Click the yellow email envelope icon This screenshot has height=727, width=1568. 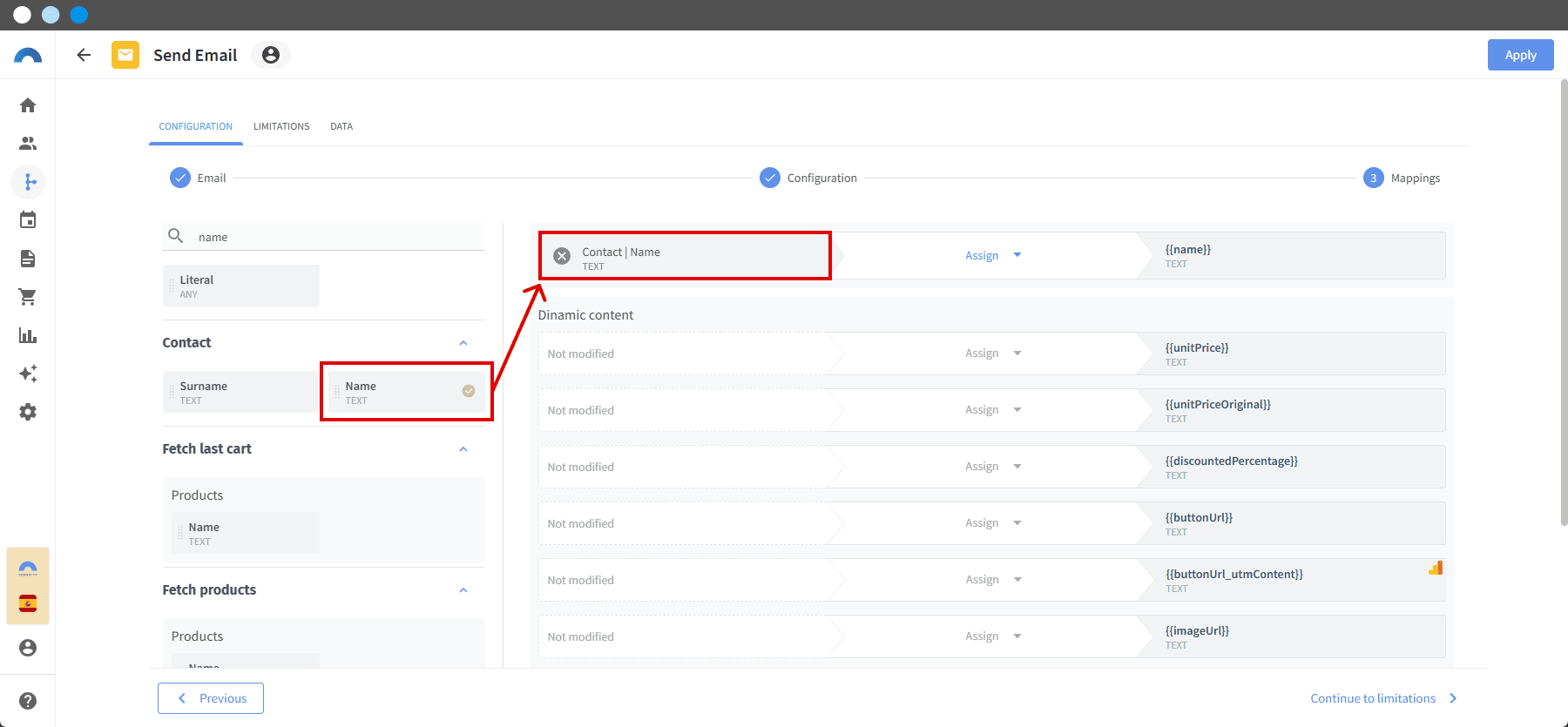(125, 55)
